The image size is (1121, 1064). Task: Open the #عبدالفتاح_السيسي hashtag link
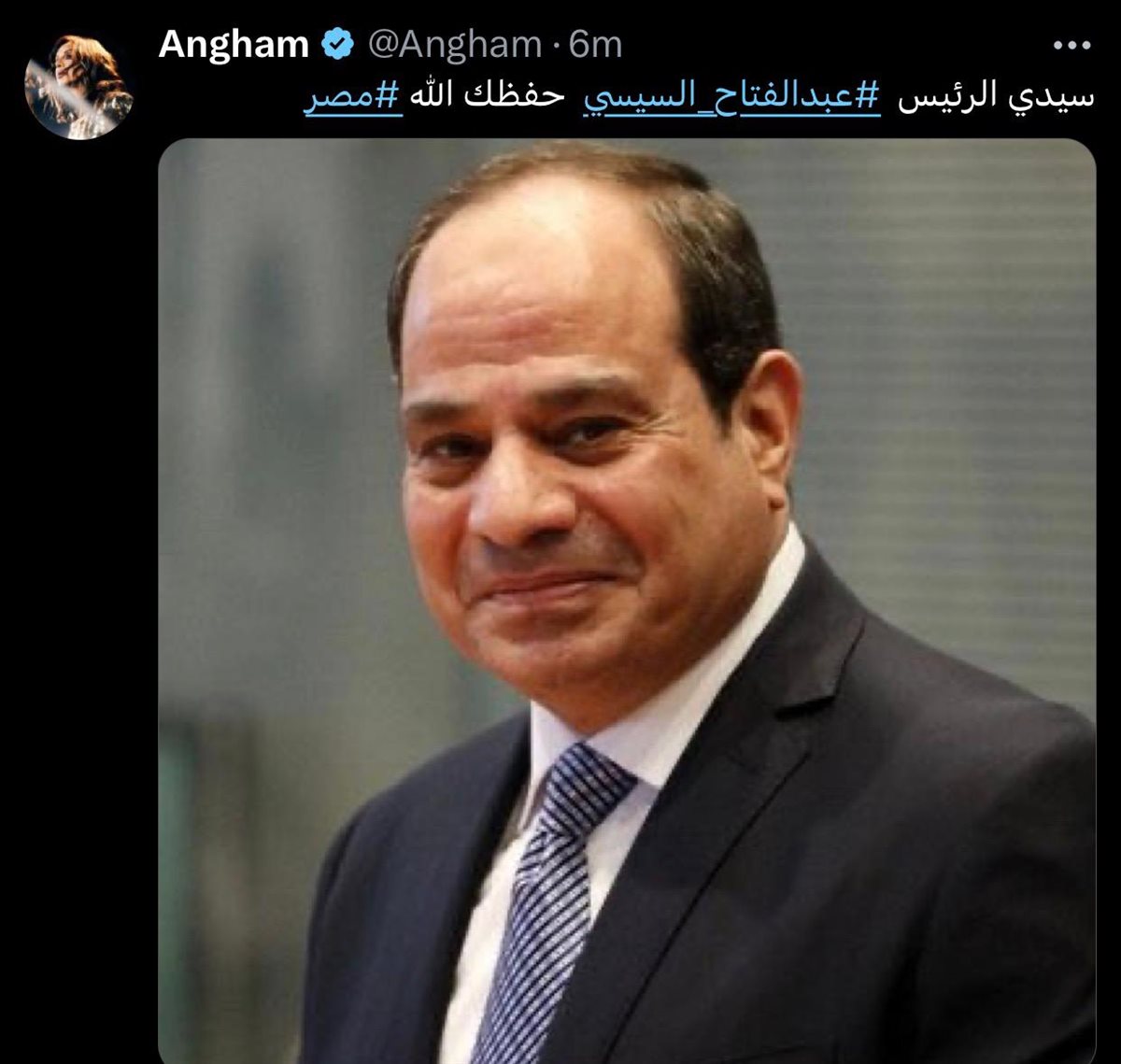pos(731,98)
